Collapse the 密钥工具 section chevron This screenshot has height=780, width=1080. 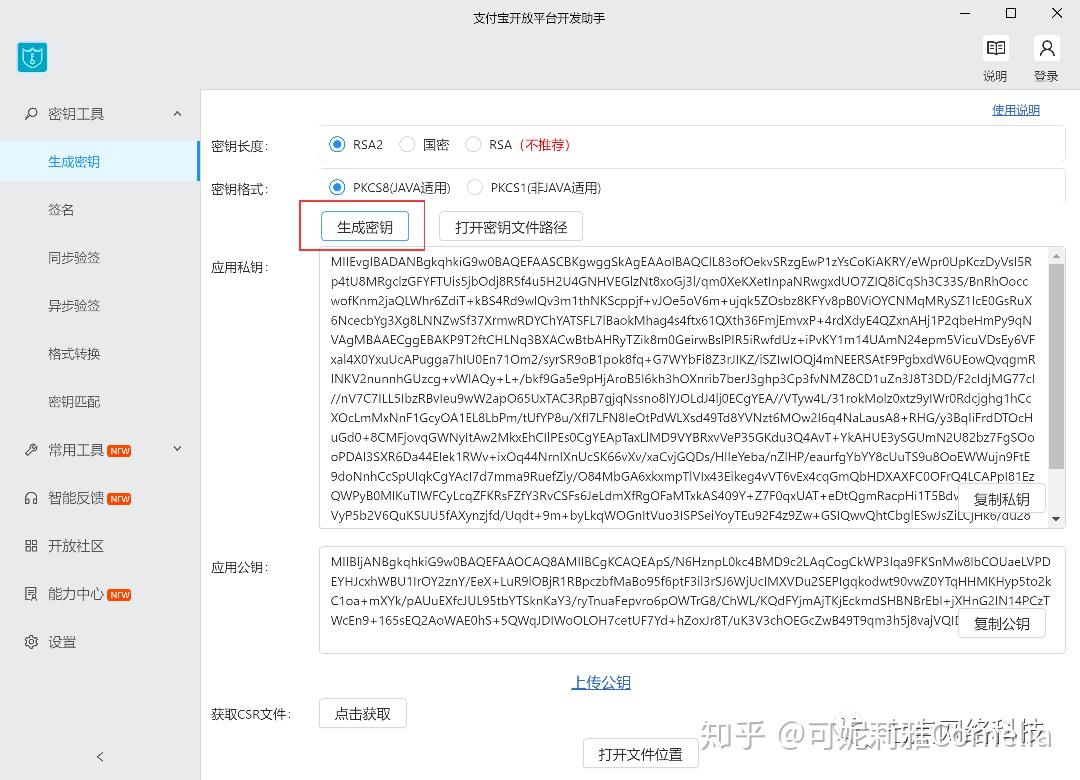tap(177, 114)
